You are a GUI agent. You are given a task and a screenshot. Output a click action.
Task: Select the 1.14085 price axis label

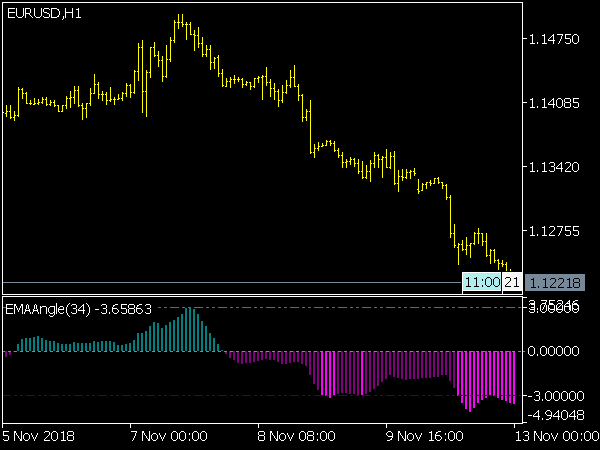pyautogui.click(x=554, y=103)
